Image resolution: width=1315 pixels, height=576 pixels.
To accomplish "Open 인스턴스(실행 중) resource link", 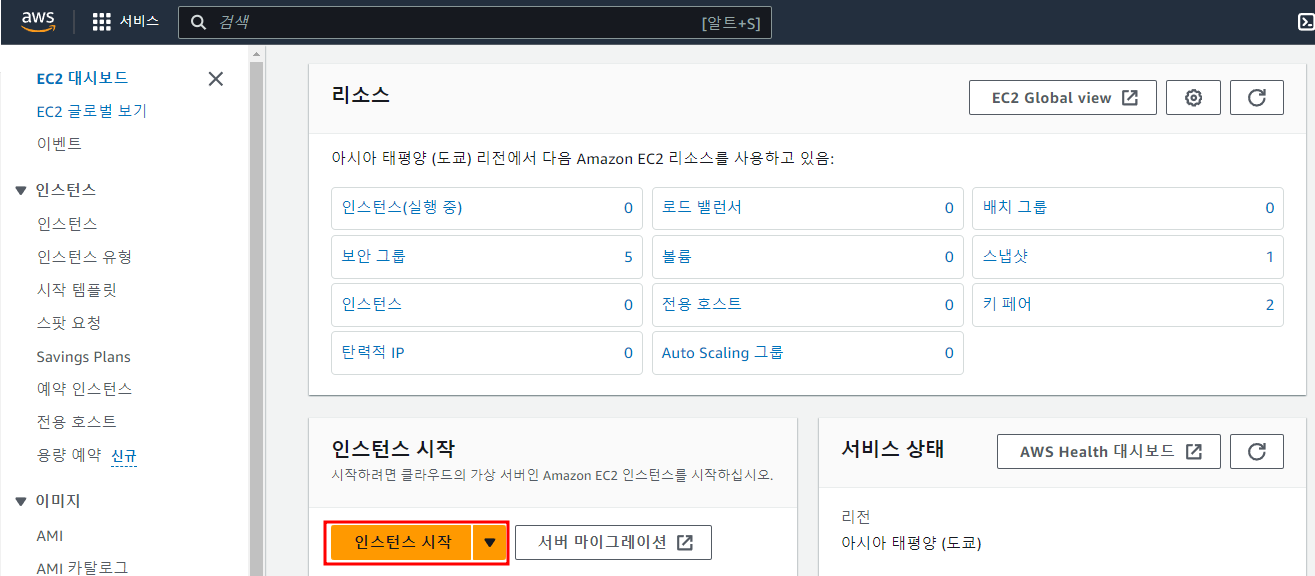I will click(x=402, y=208).
